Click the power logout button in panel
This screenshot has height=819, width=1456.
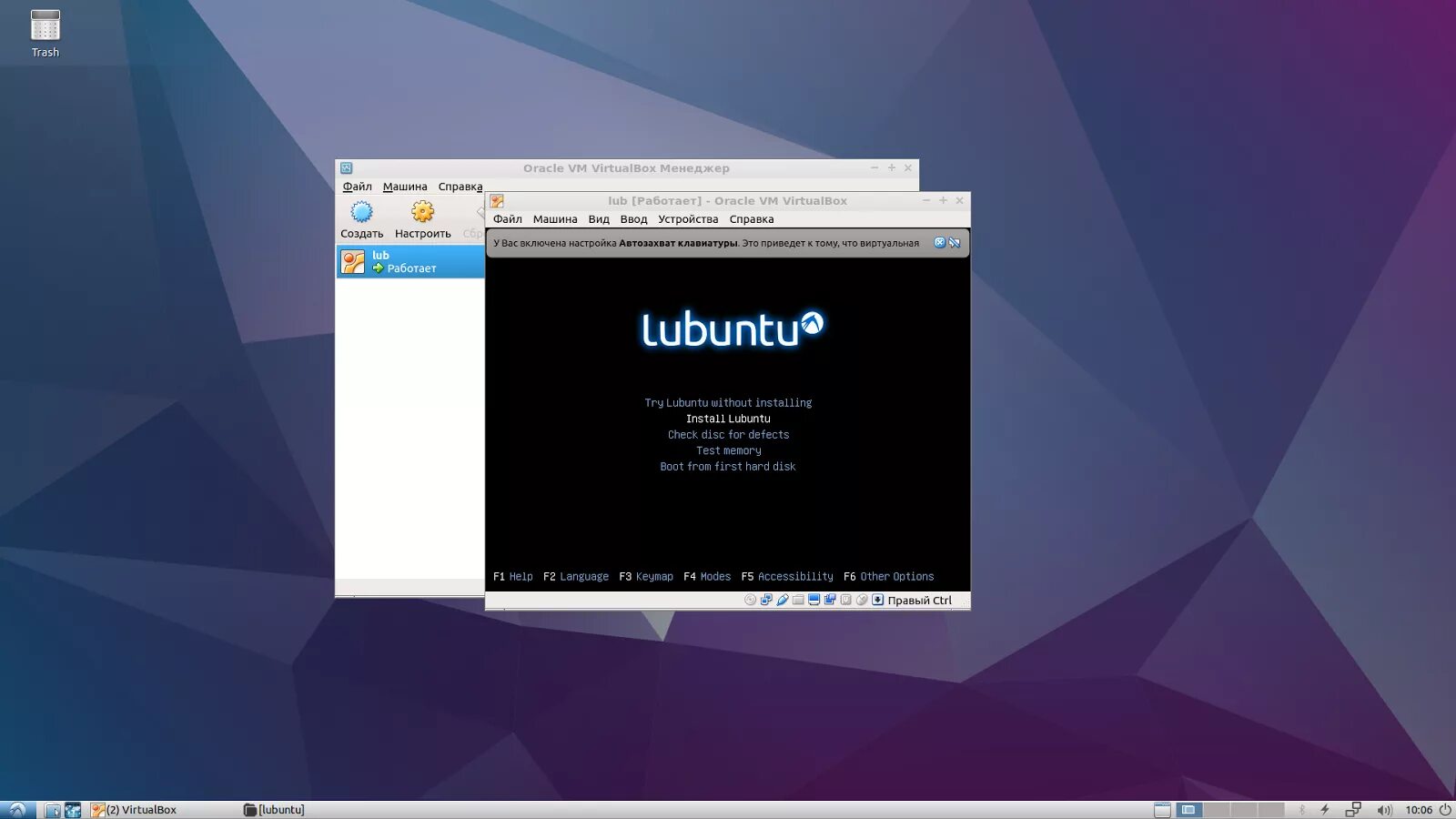[x=1445, y=810]
